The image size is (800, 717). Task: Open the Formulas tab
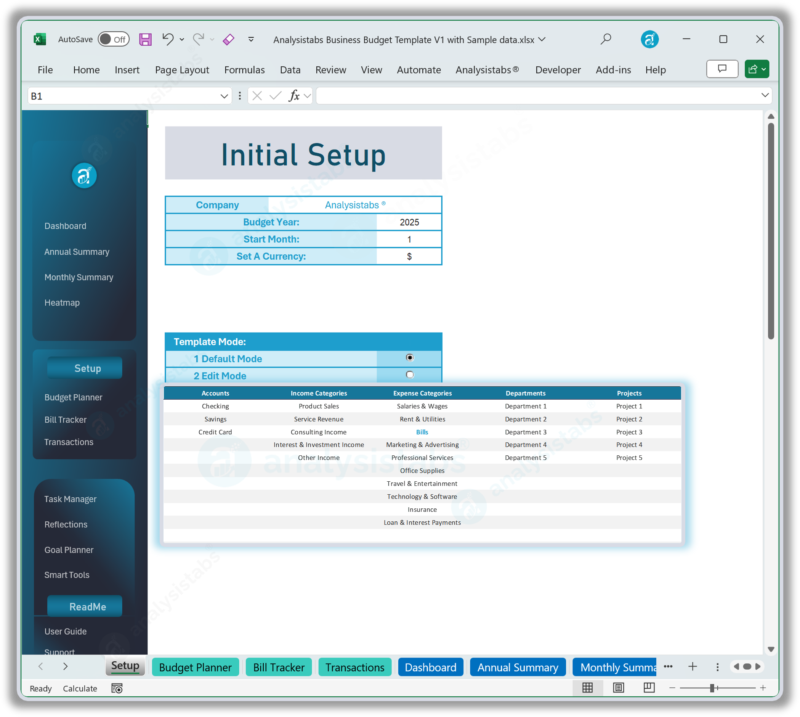tap(244, 70)
